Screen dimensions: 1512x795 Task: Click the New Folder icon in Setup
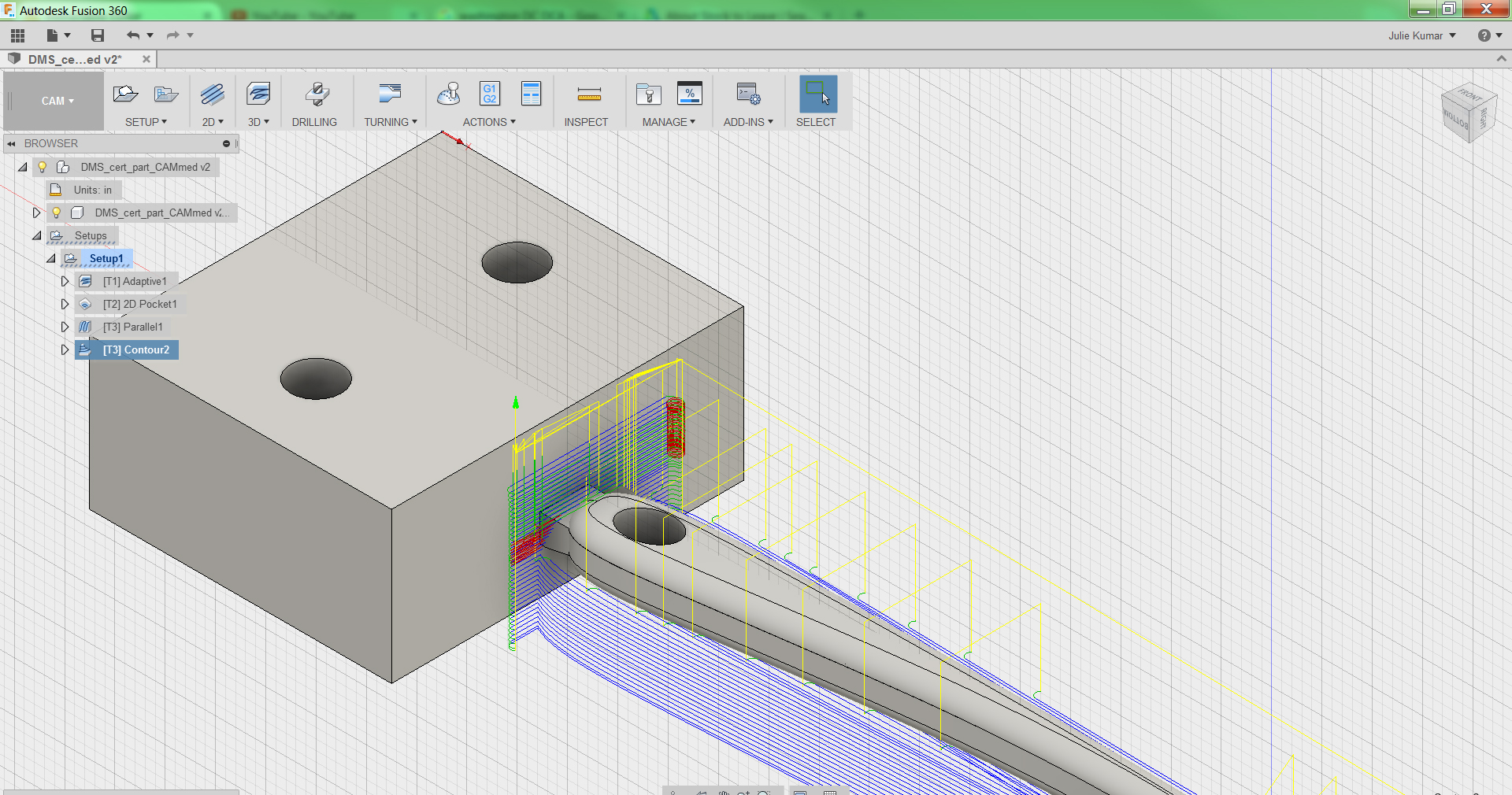166,94
